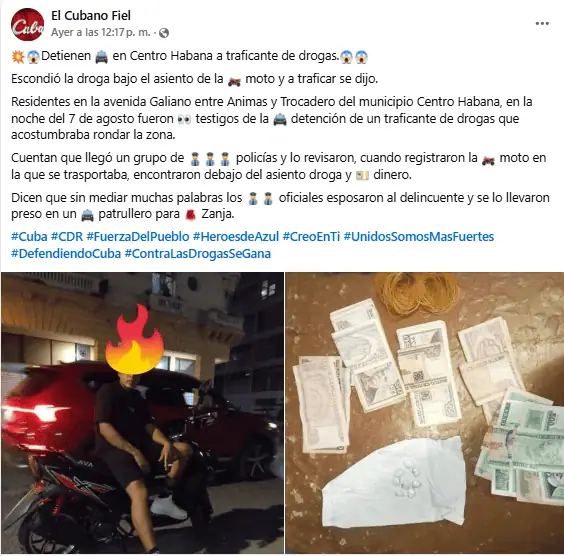Open the #CDR hashtag
564x556 pixels.
click(x=67, y=237)
